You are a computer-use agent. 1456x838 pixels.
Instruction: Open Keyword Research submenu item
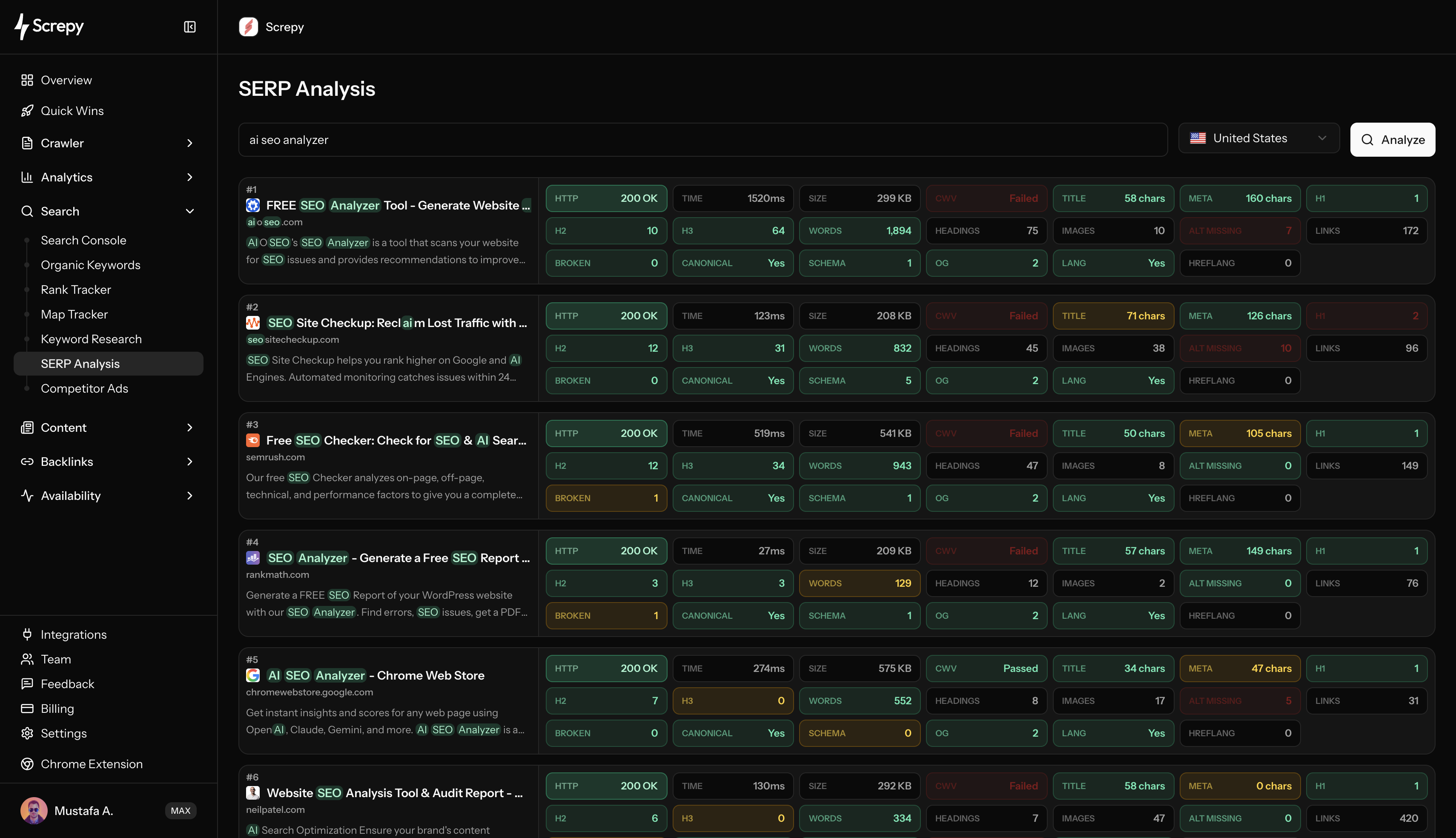91,339
